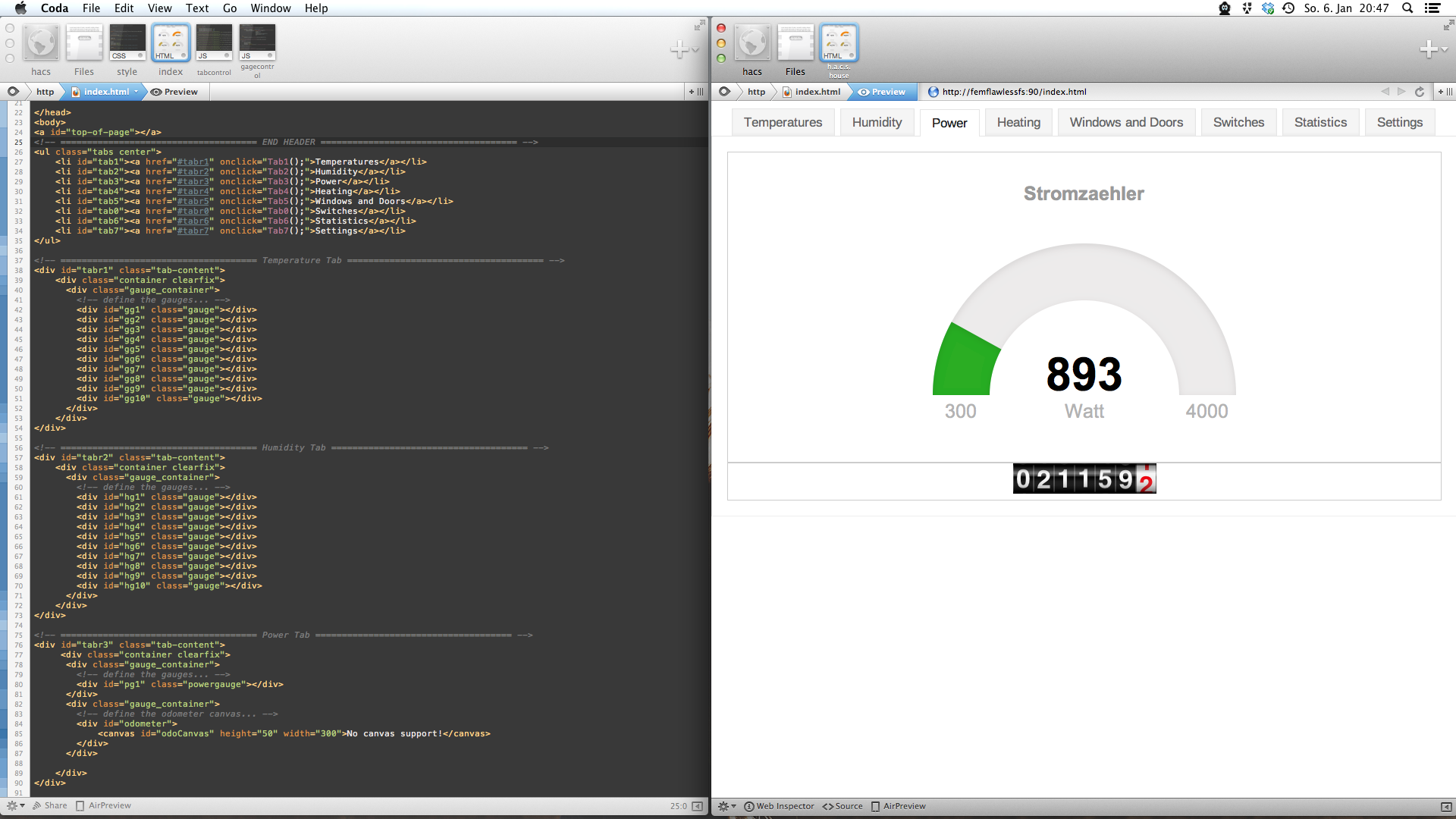This screenshot has height=819, width=1456.
Task: Toggle AirPreview in the left status bar
Action: pyautogui.click(x=103, y=806)
